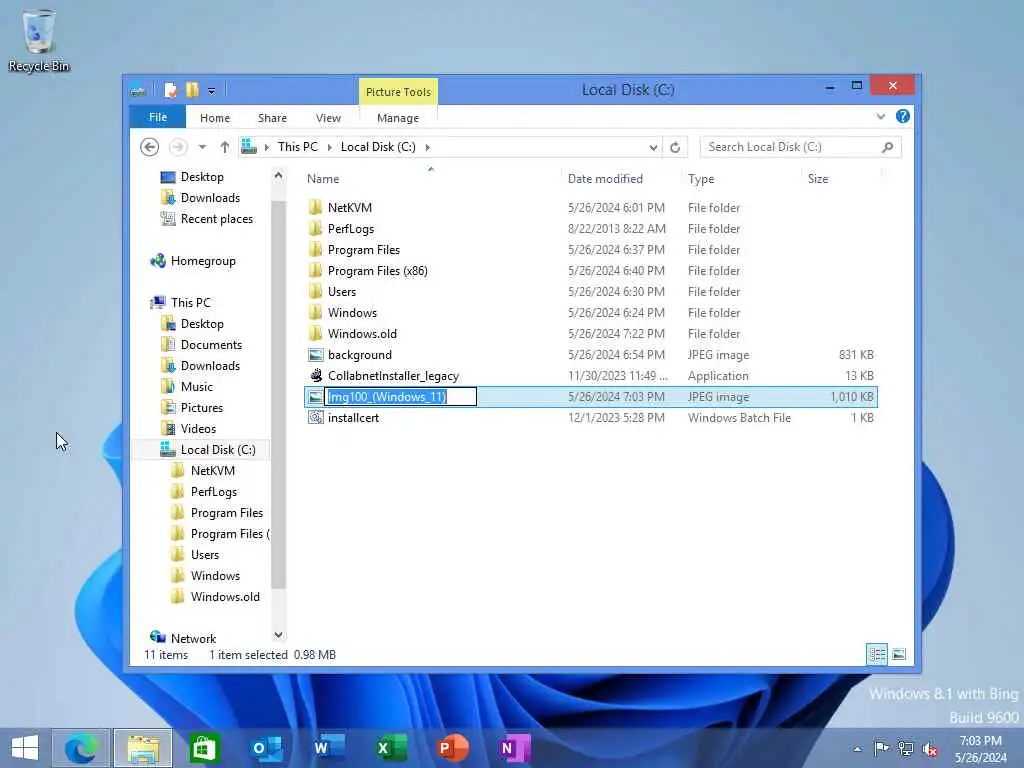Open Desktop under Favorites in sidebar
Viewport: 1024px width, 768px height.
pyautogui.click(x=202, y=177)
